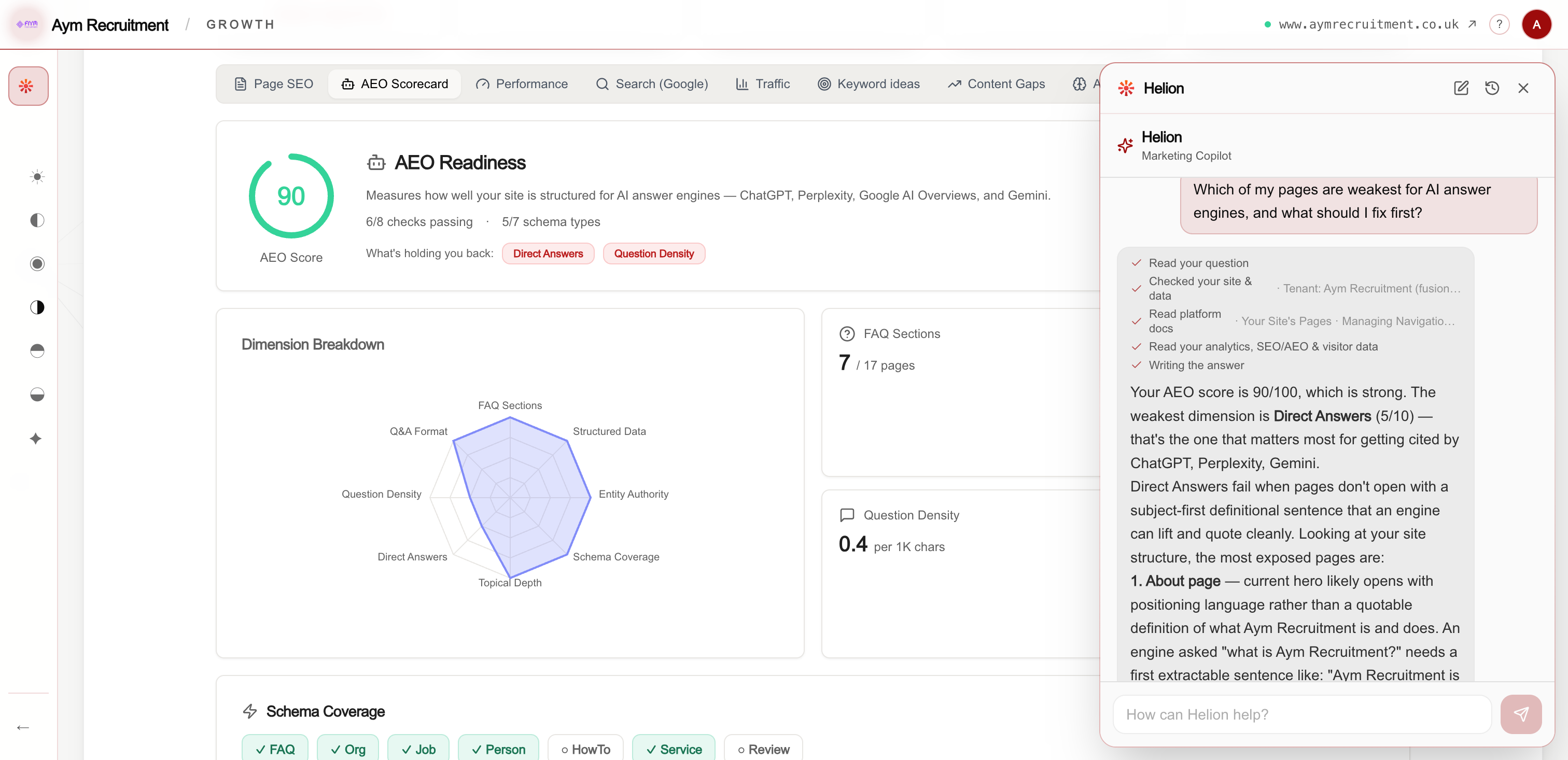Click the Helion sparkle icon in chat header
Image resolution: width=1568 pixels, height=760 pixels.
point(1125,146)
